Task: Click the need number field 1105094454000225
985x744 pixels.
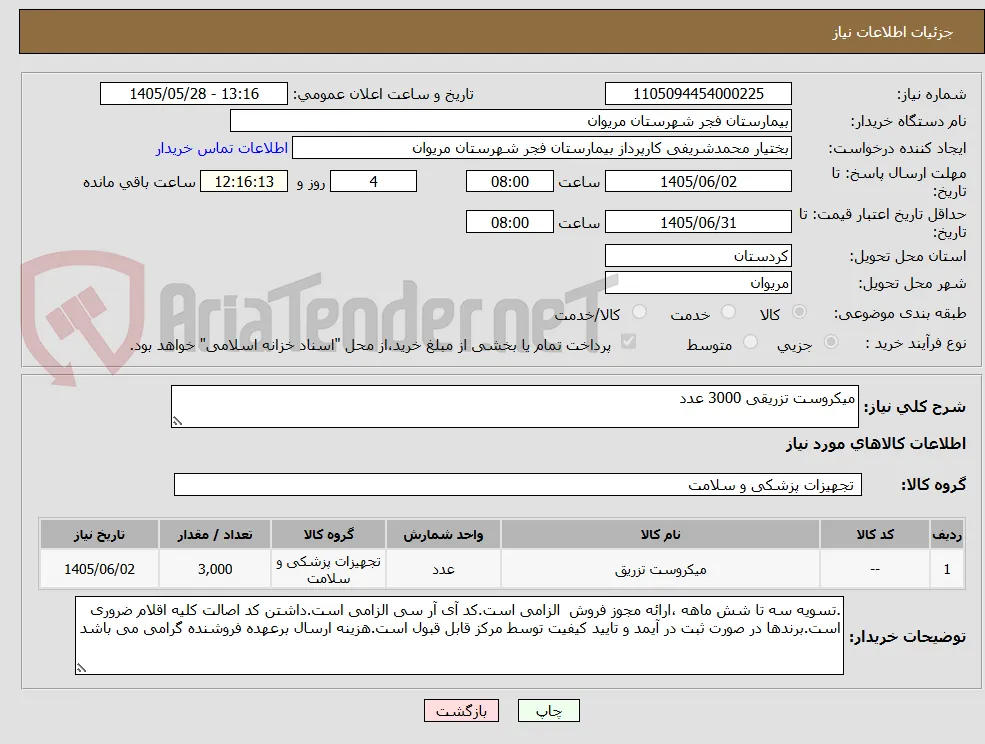Action: tap(698, 94)
